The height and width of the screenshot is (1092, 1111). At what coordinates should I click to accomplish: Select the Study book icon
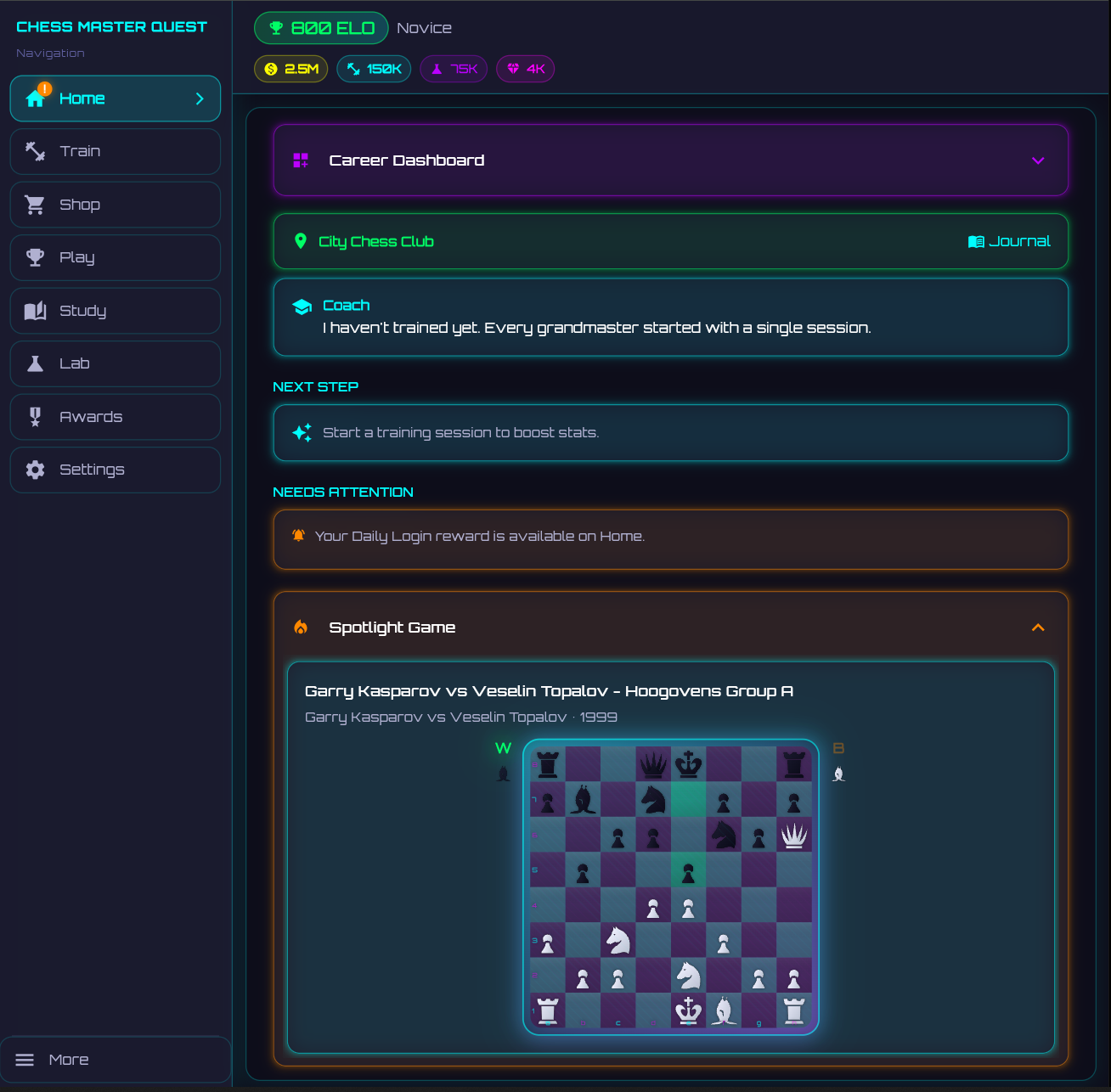[x=35, y=310]
